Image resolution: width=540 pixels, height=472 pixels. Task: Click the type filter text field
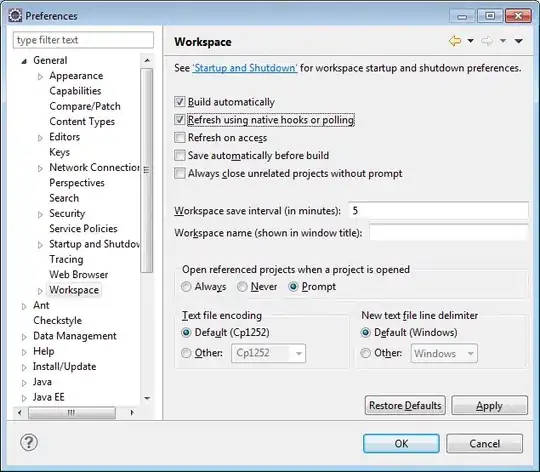tap(83, 40)
